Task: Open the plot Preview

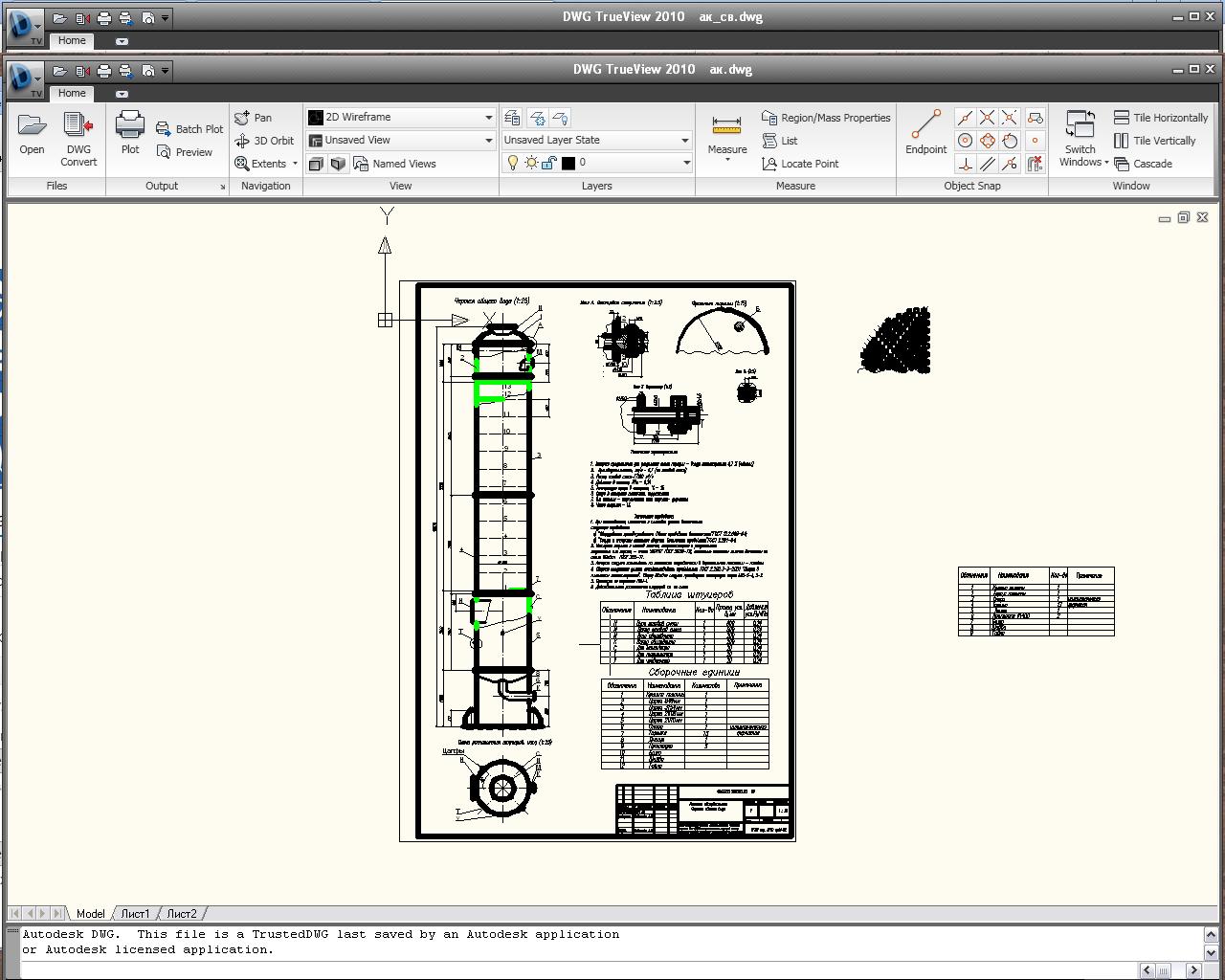Action: [185, 151]
